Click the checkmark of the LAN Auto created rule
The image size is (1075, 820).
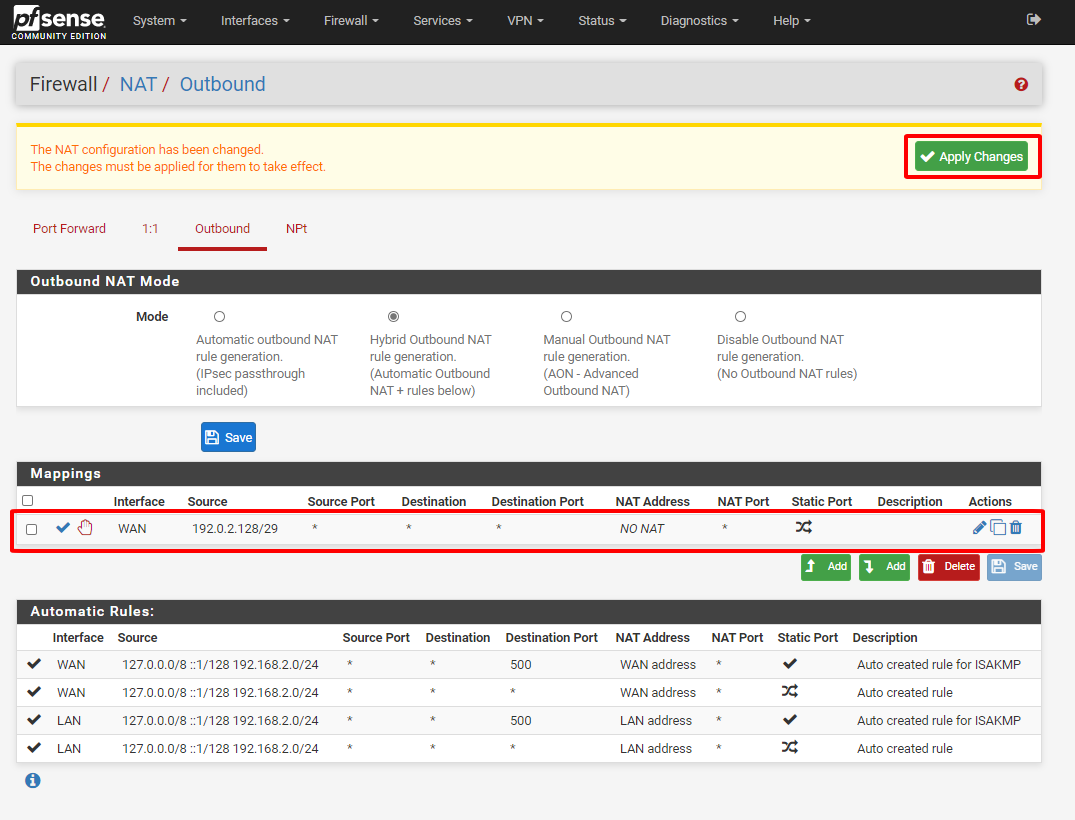[x=34, y=748]
